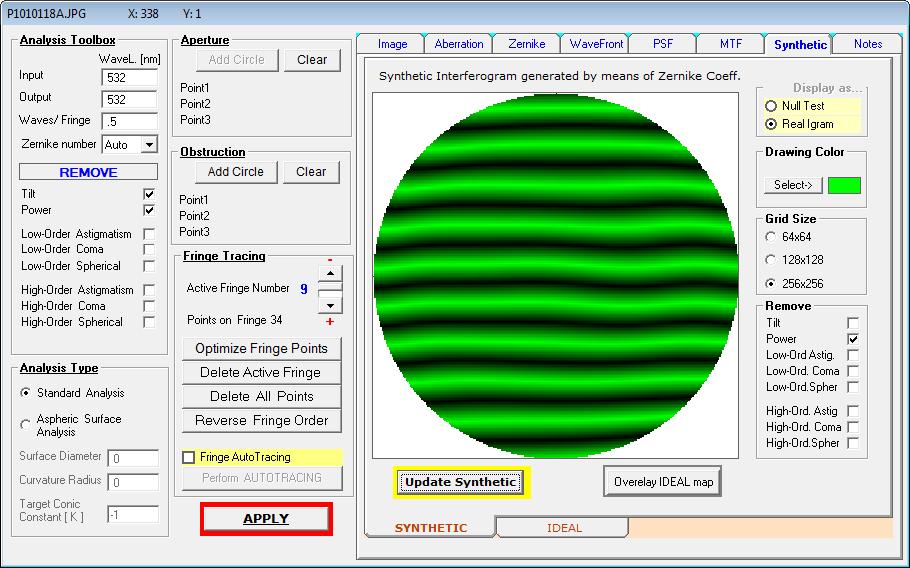Viewport: 910px width, 568px height.
Task: Click the synthetic interferogram image
Action: click(x=555, y=276)
